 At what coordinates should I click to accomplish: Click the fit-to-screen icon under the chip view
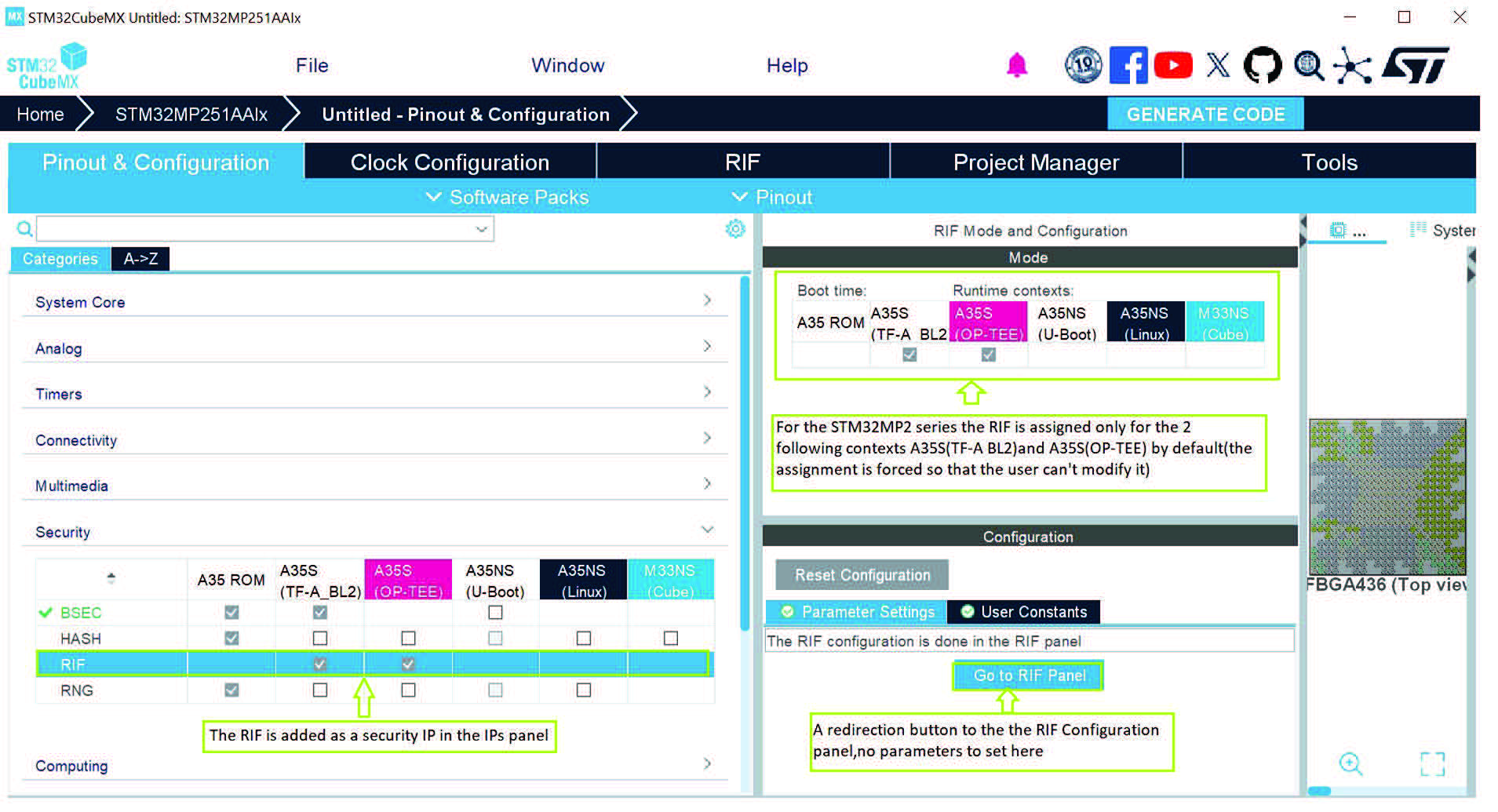coord(1433,763)
